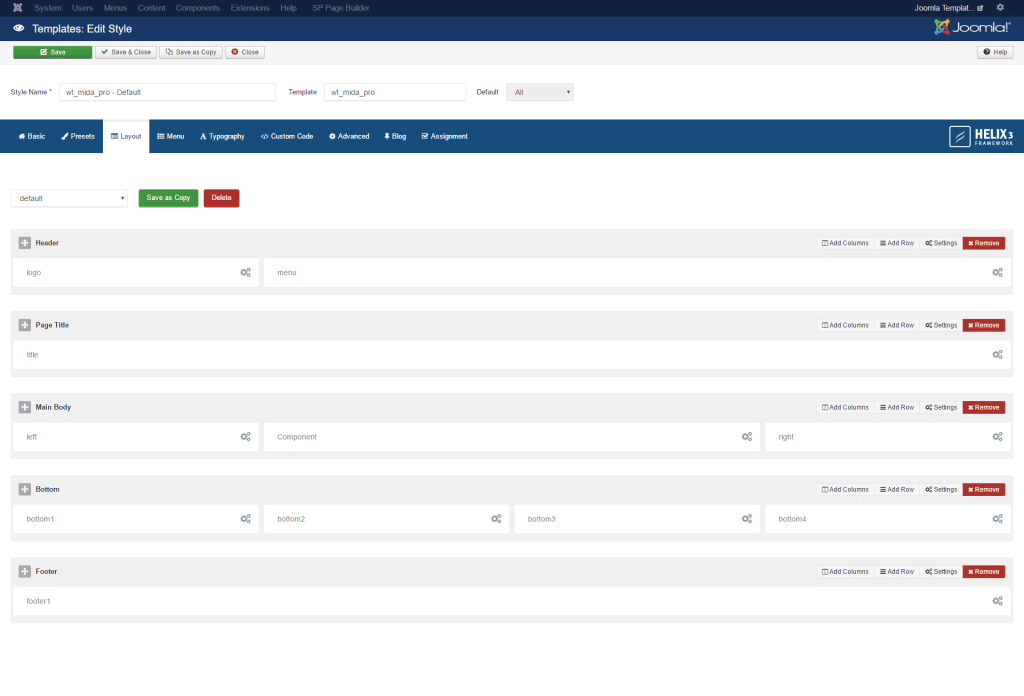Screen dimensions: 1024x696
Task: Open footer1 column settings
Action: tap(997, 600)
